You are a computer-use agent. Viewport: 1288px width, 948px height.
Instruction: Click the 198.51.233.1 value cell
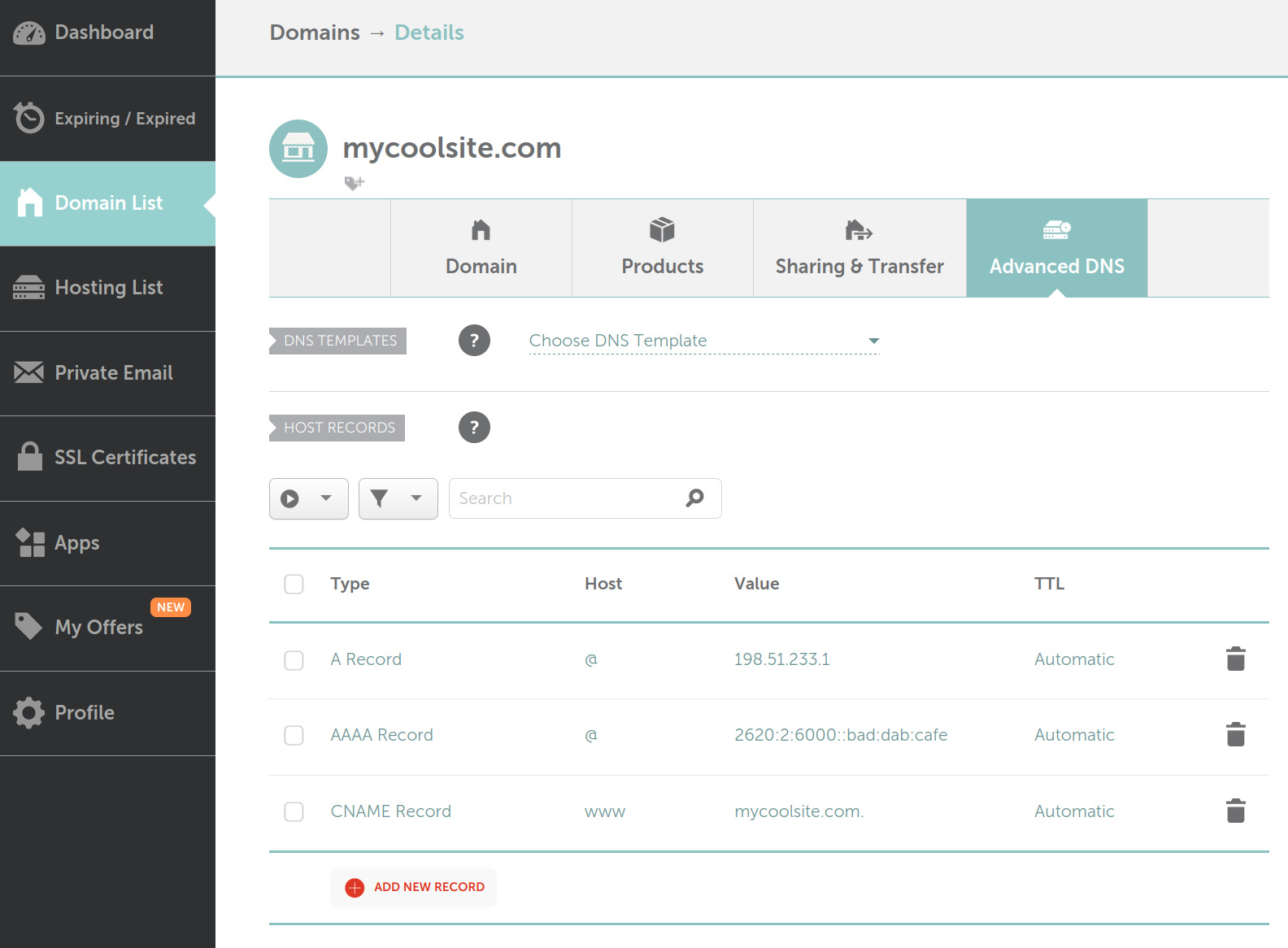782,659
